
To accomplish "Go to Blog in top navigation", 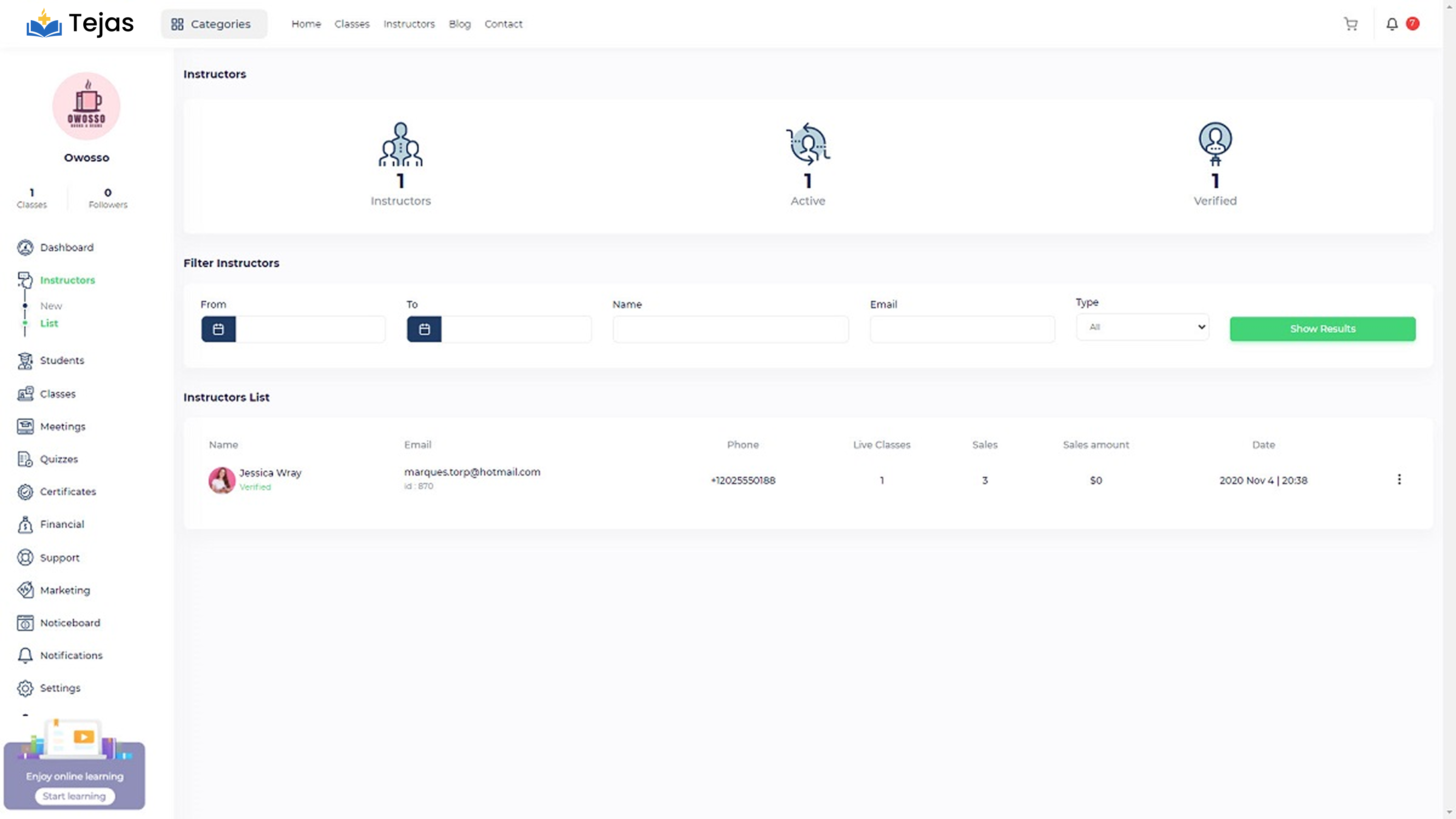I will pyautogui.click(x=459, y=24).
